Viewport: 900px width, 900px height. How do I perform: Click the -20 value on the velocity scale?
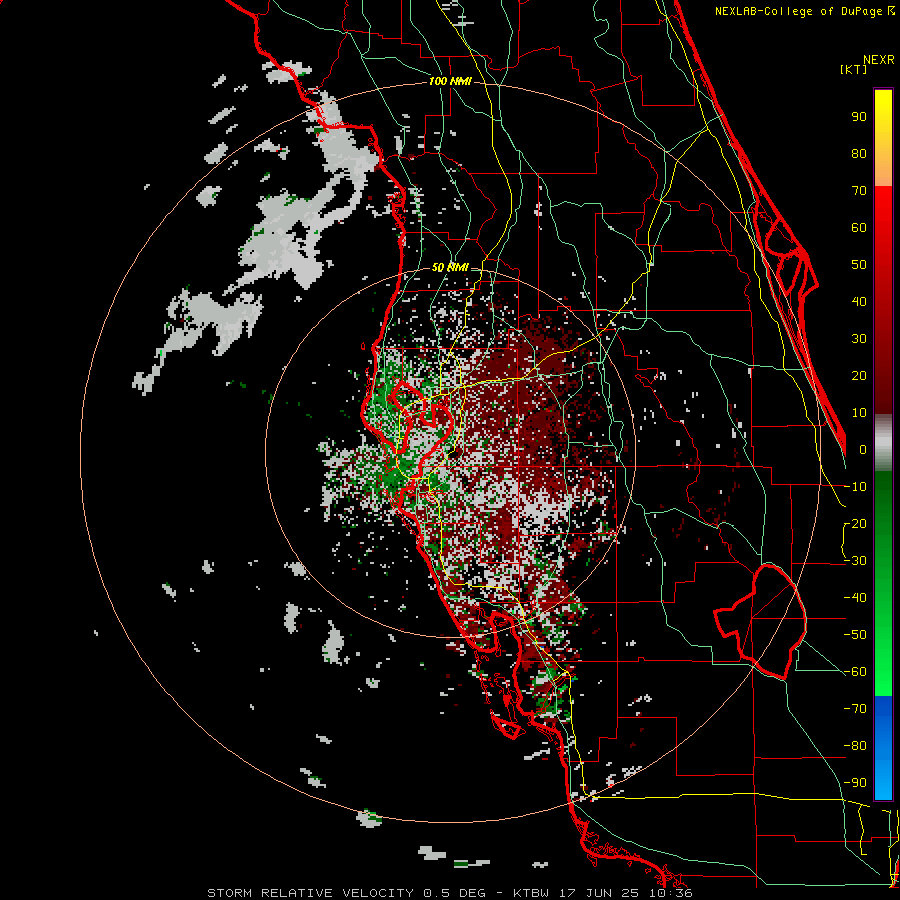coord(855,524)
